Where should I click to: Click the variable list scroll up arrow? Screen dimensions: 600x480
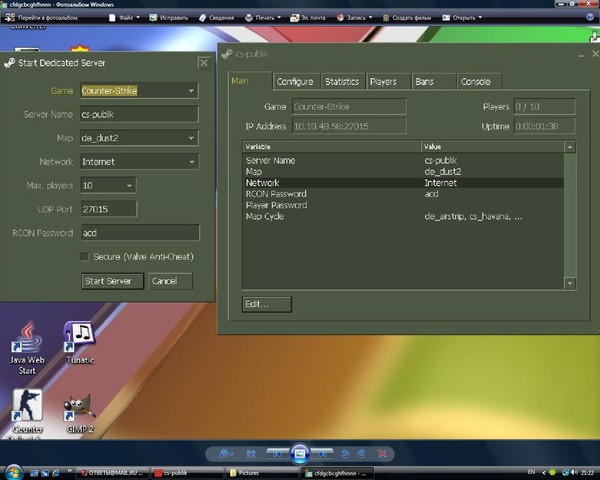(x=570, y=147)
